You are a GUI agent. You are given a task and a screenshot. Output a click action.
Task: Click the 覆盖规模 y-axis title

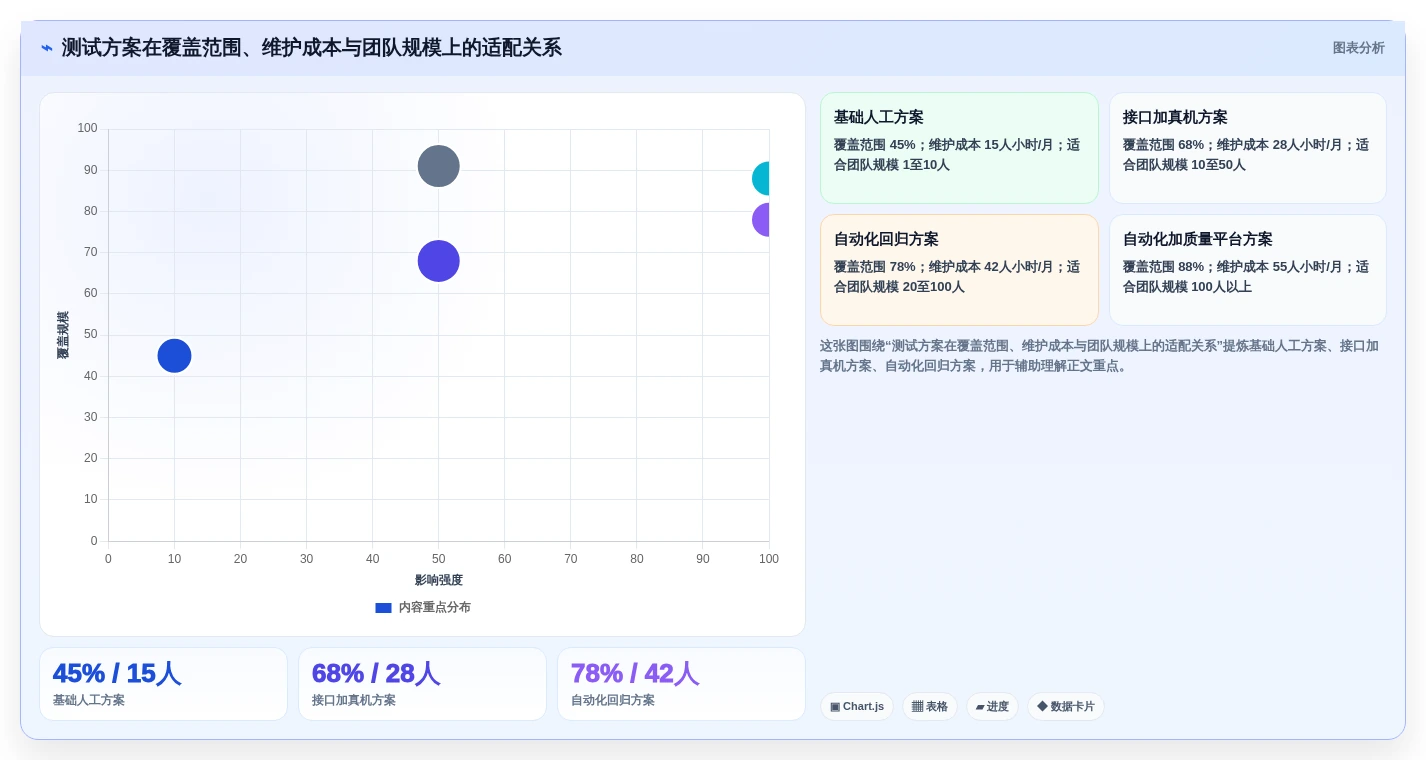coord(63,335)
